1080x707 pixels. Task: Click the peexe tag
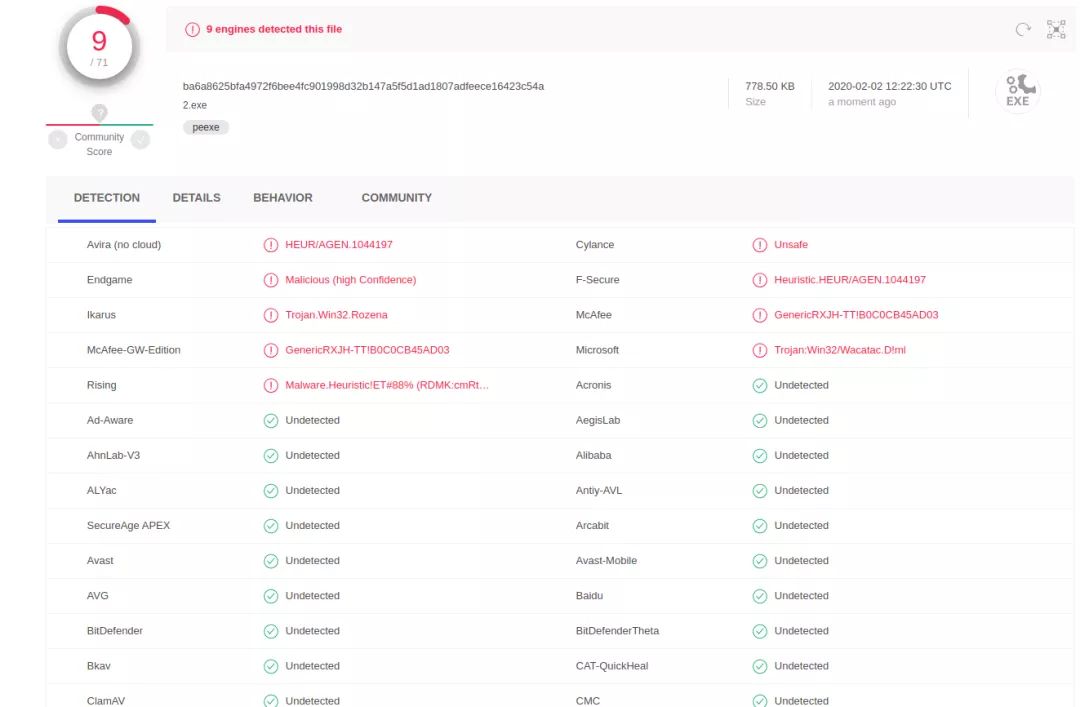[205, 128]
